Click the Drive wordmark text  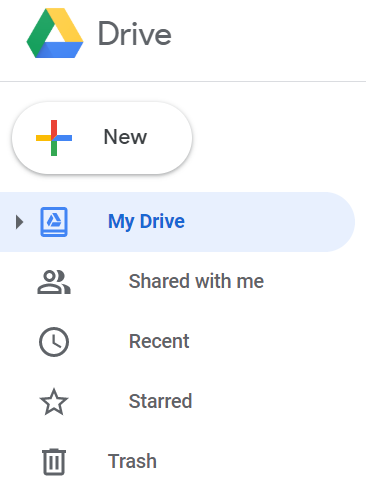point(135,33)
